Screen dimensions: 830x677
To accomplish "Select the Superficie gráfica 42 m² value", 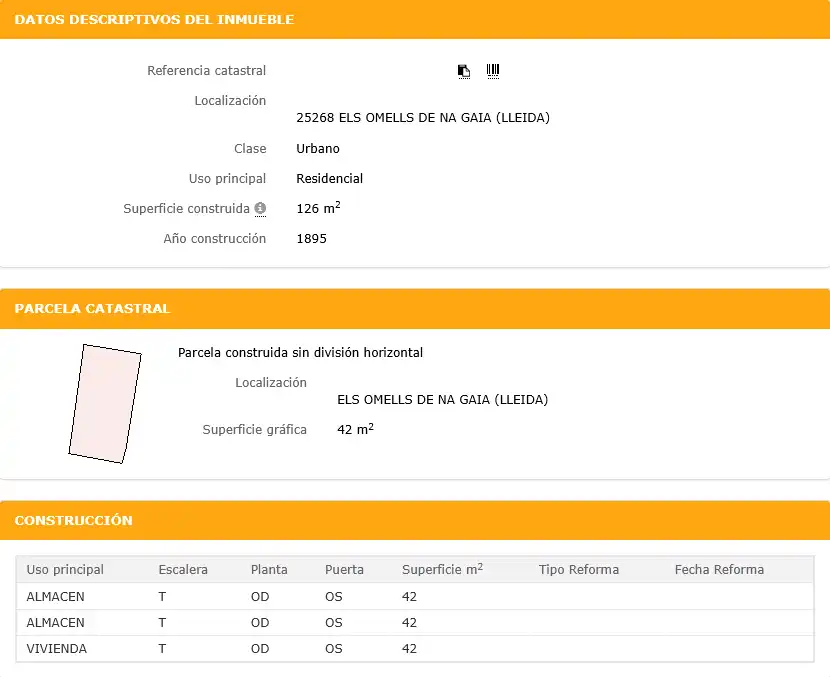I will (x=355, y=429).
